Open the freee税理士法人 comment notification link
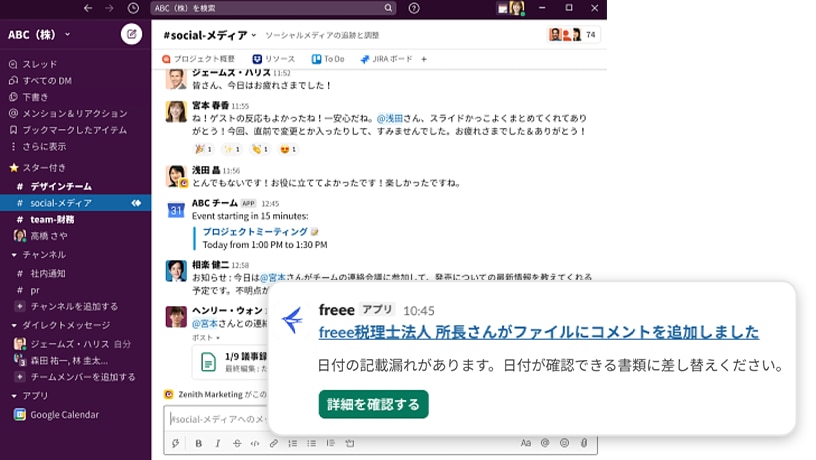The height and width of the screenshot is (460, 816). click(538, 333)
